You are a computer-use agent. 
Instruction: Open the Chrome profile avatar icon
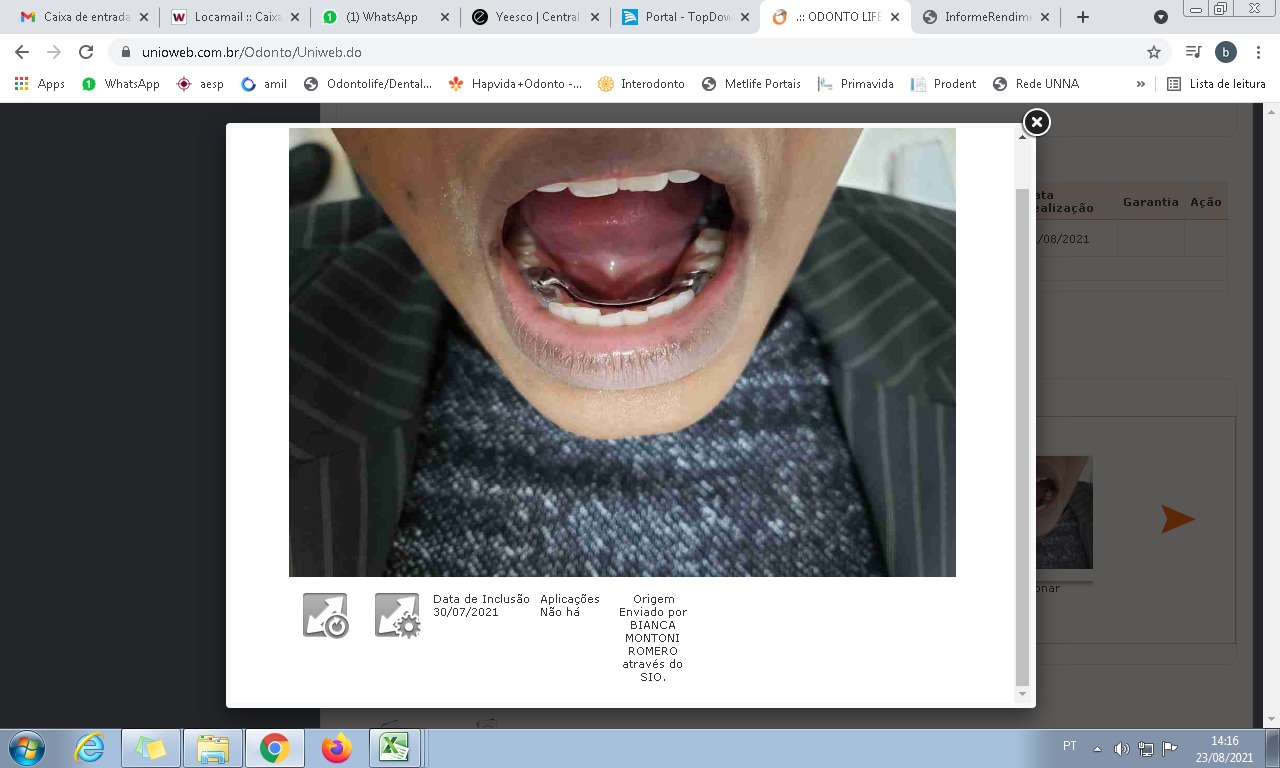coord(1226,52)
